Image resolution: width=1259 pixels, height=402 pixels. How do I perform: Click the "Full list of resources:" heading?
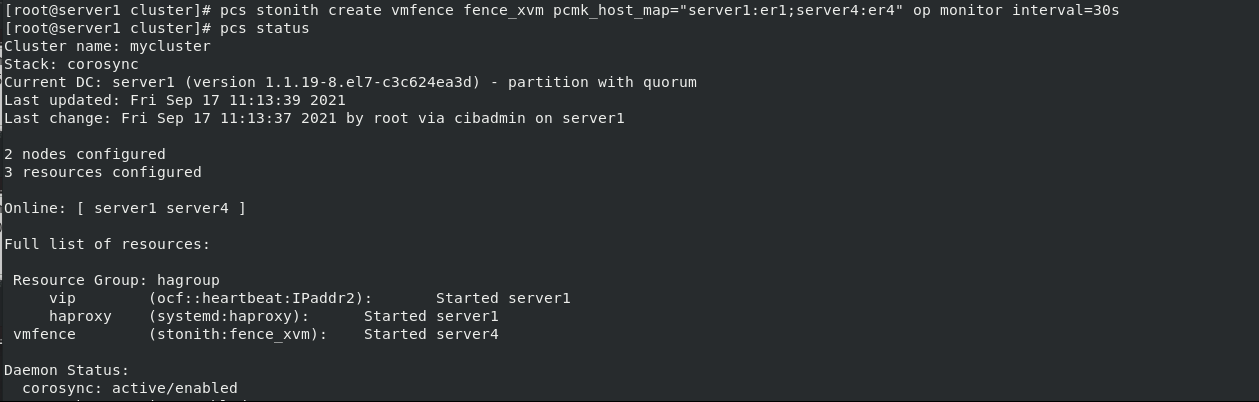107,244
